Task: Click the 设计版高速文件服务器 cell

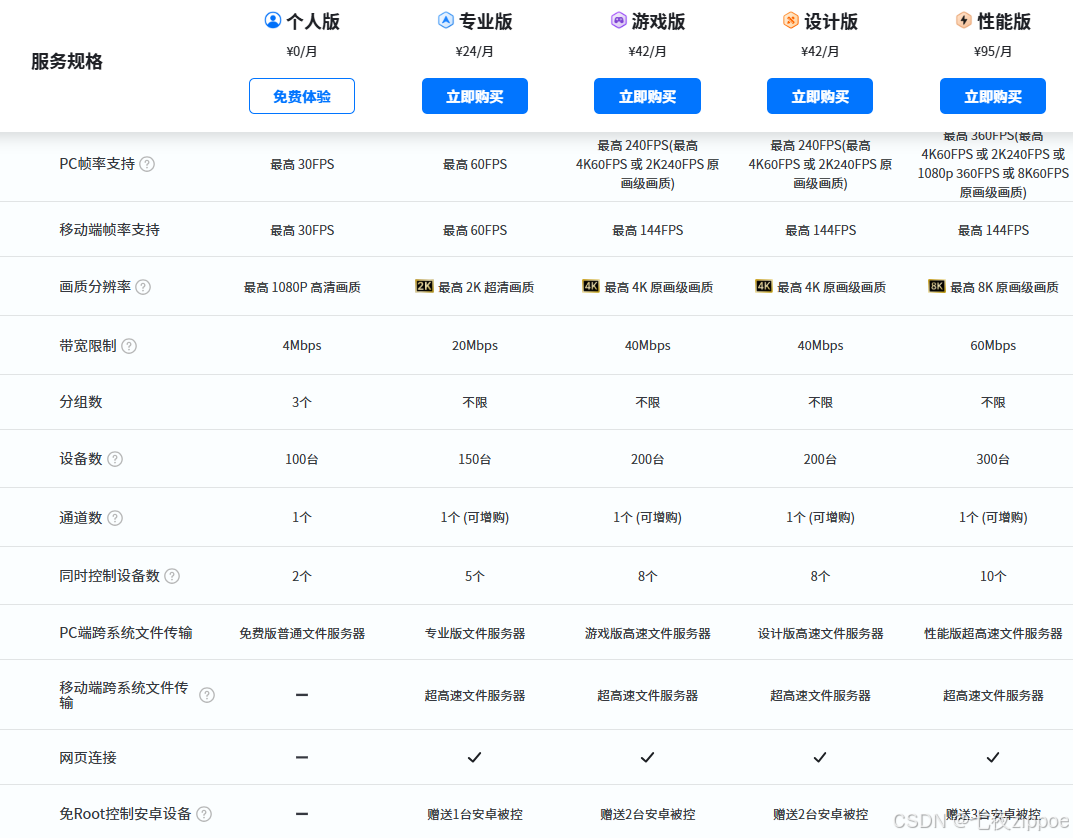Action: [820, 634]
